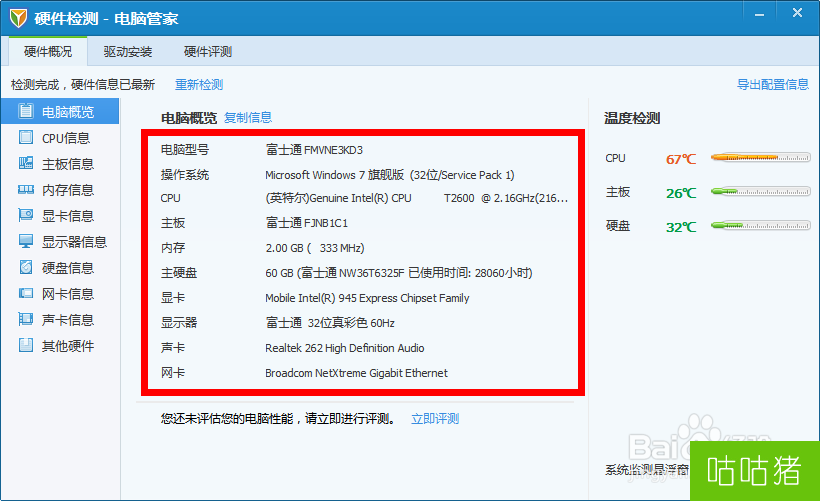Click the 32位真彩色 60Hz display text
This screenshot has height=501, width=820.
coord(330,323)
